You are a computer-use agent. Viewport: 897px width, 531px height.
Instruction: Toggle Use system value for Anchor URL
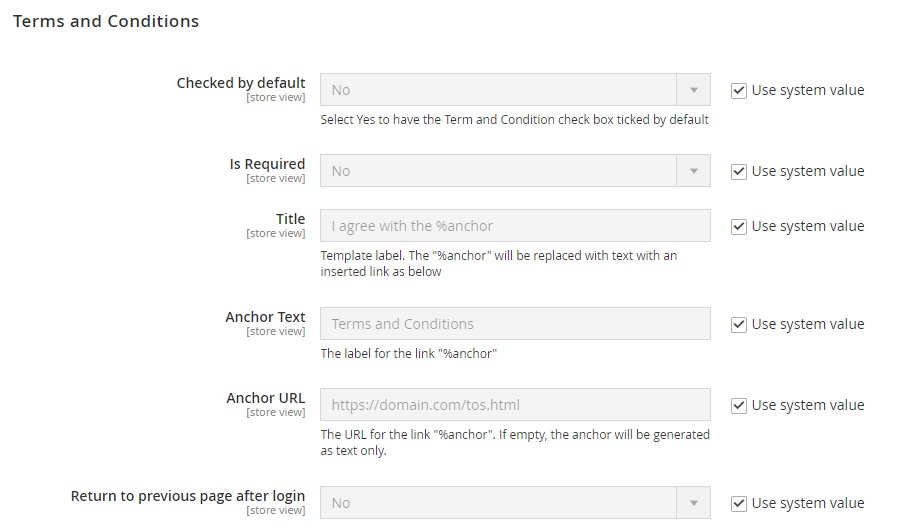[739, 405]
